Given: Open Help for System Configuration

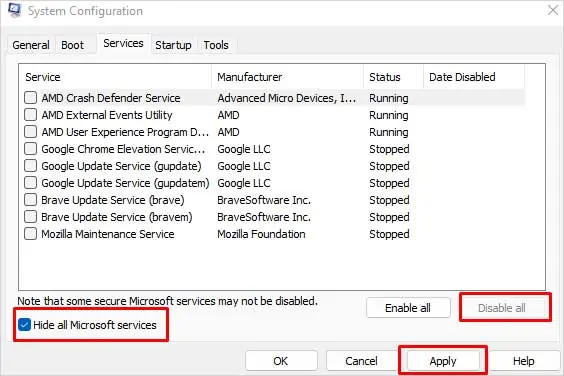Looking at the screenshot, I should (x=524, y=361).
